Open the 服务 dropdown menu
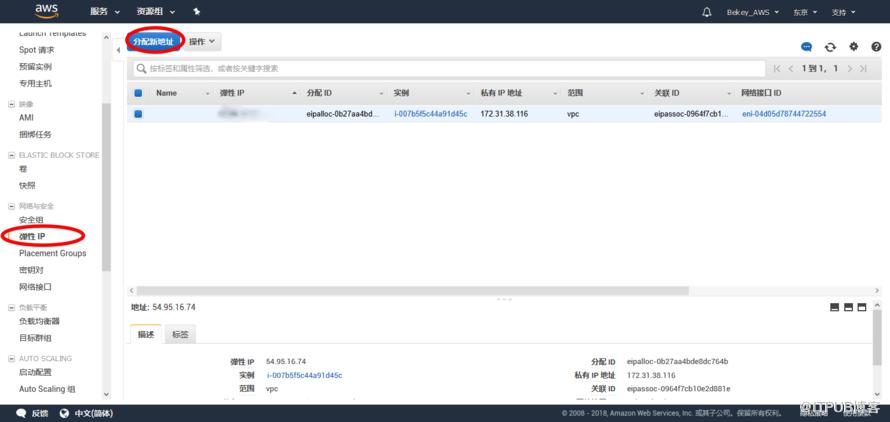 (x=105, y=12)
